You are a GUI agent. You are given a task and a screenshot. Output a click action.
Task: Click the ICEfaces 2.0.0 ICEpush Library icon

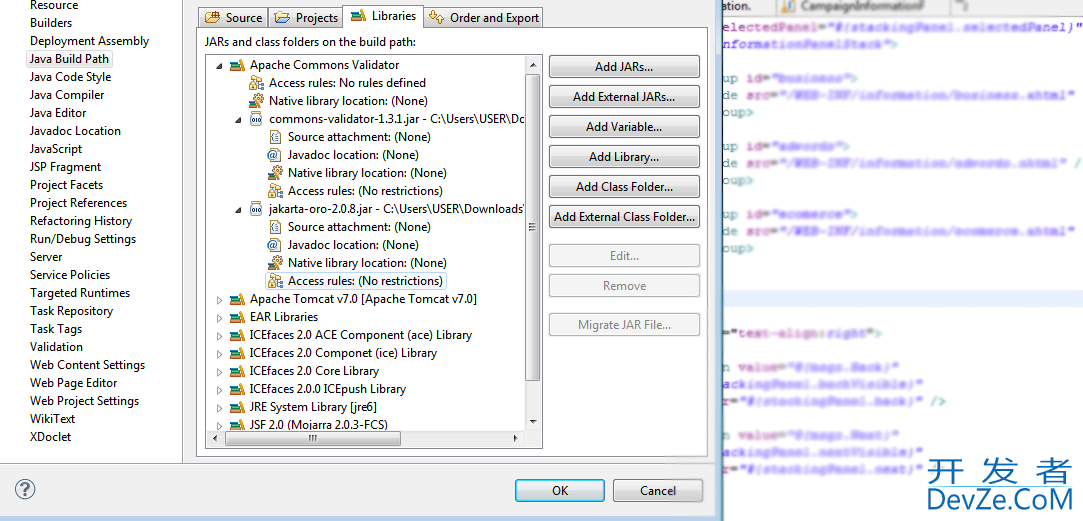(238, 389)
